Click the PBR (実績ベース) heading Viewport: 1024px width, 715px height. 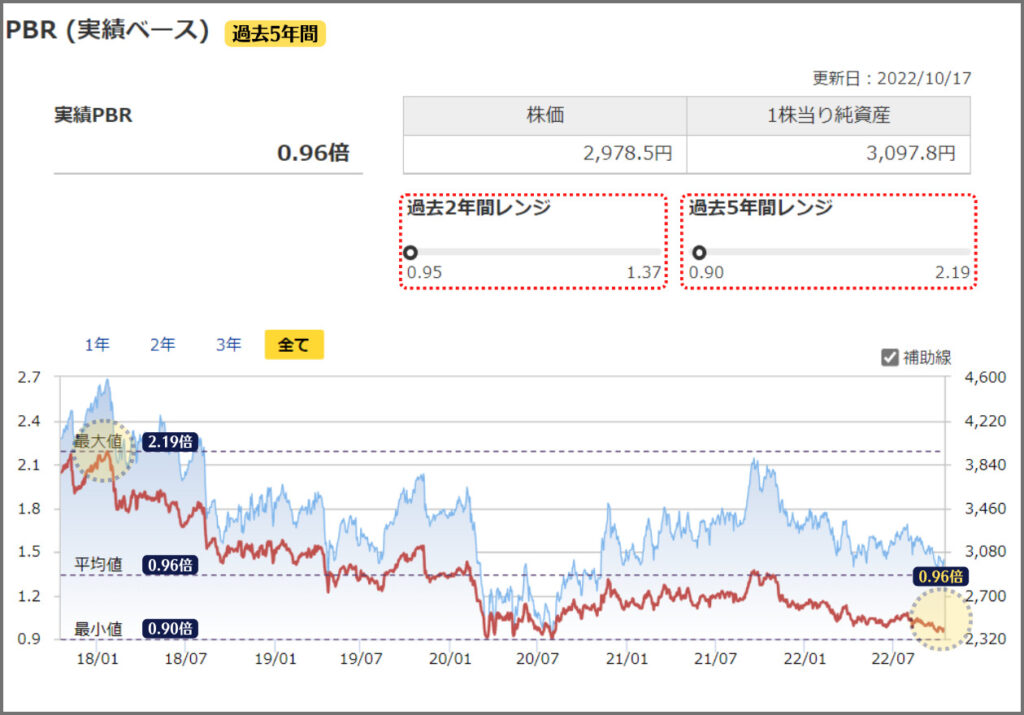pos(107,30)
